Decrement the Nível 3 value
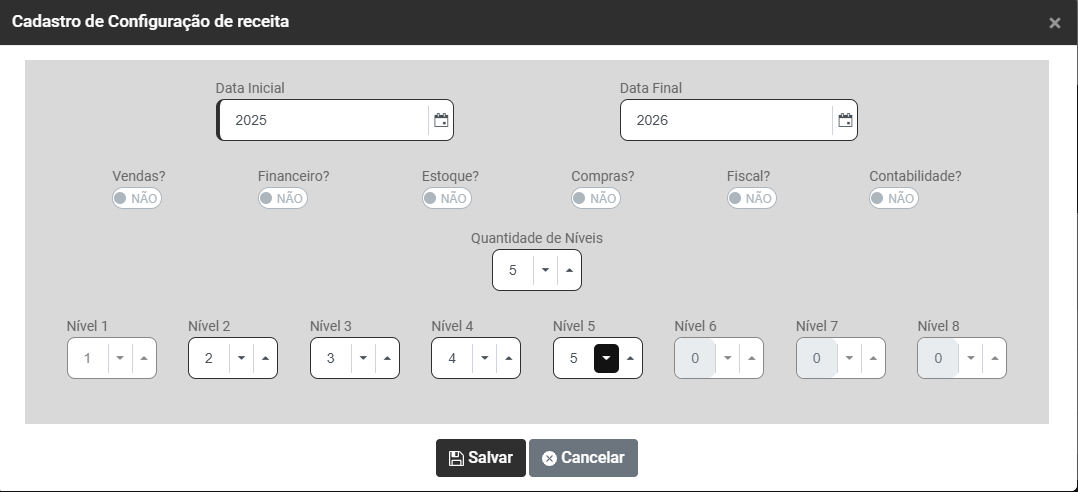Image resolution: width=1078 pixels, height=492 pixels. pyautogui.click(x=363, y=358)
